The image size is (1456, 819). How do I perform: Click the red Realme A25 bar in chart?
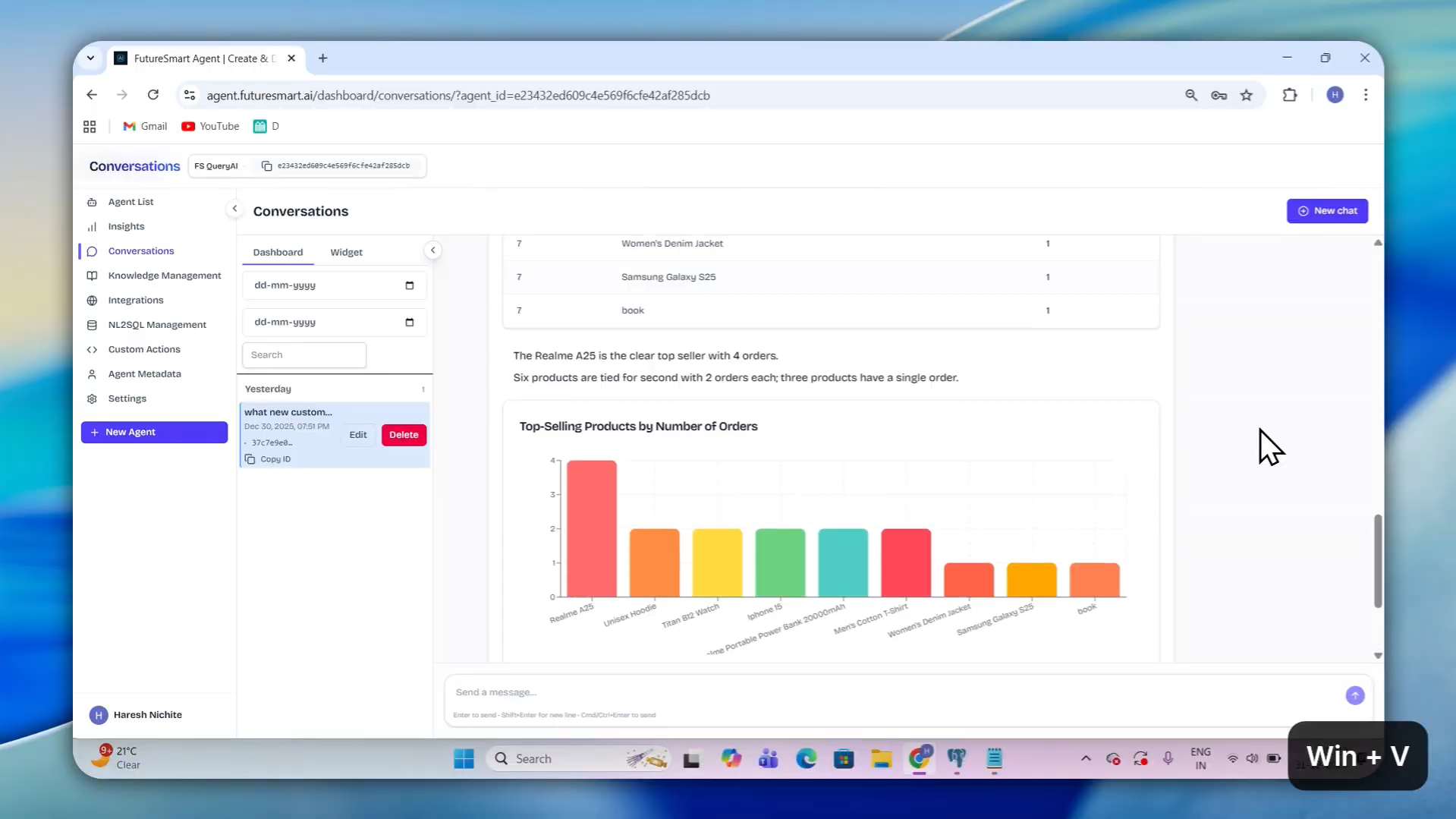pyautogui.click(x=591, y=528)
